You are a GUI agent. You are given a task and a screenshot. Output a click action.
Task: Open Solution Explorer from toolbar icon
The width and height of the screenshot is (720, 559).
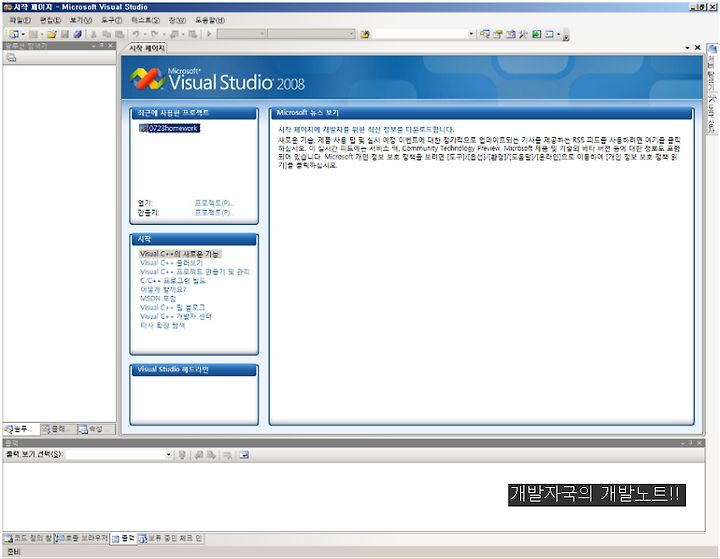pyautogui.click(x=484, y=34)
